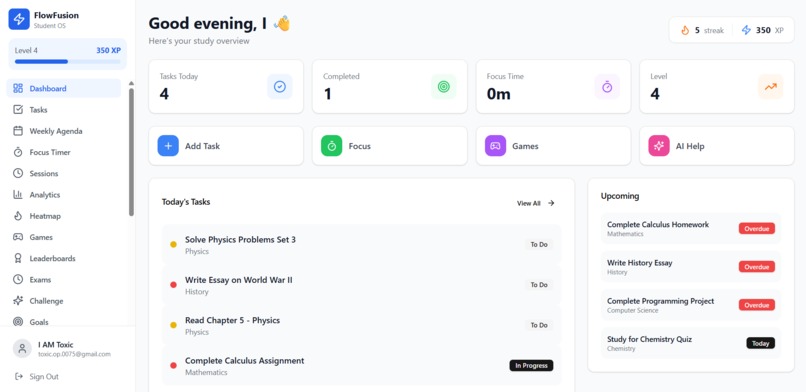Screen dimensions: 806x392
Task: Click the Sign Out arrow icon
Action: coord(19,377)
